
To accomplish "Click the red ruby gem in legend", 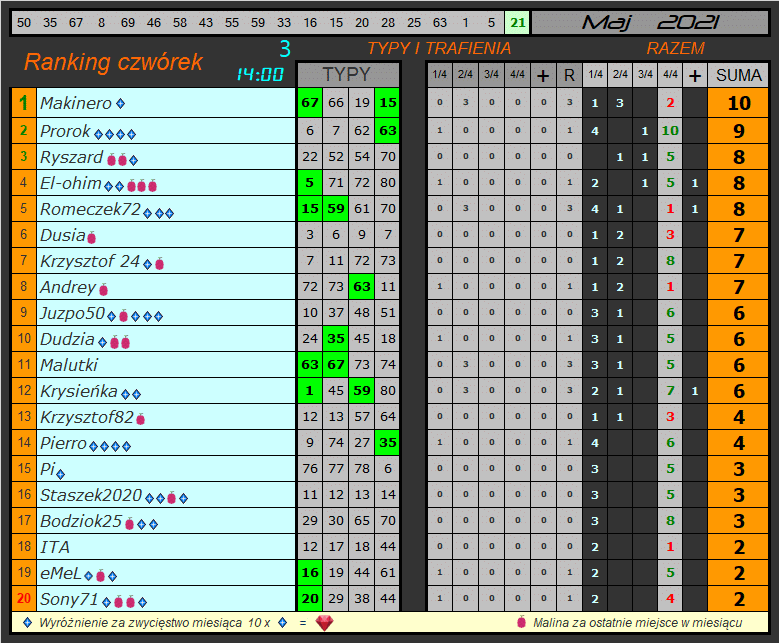I will click(x=324, y=623).
